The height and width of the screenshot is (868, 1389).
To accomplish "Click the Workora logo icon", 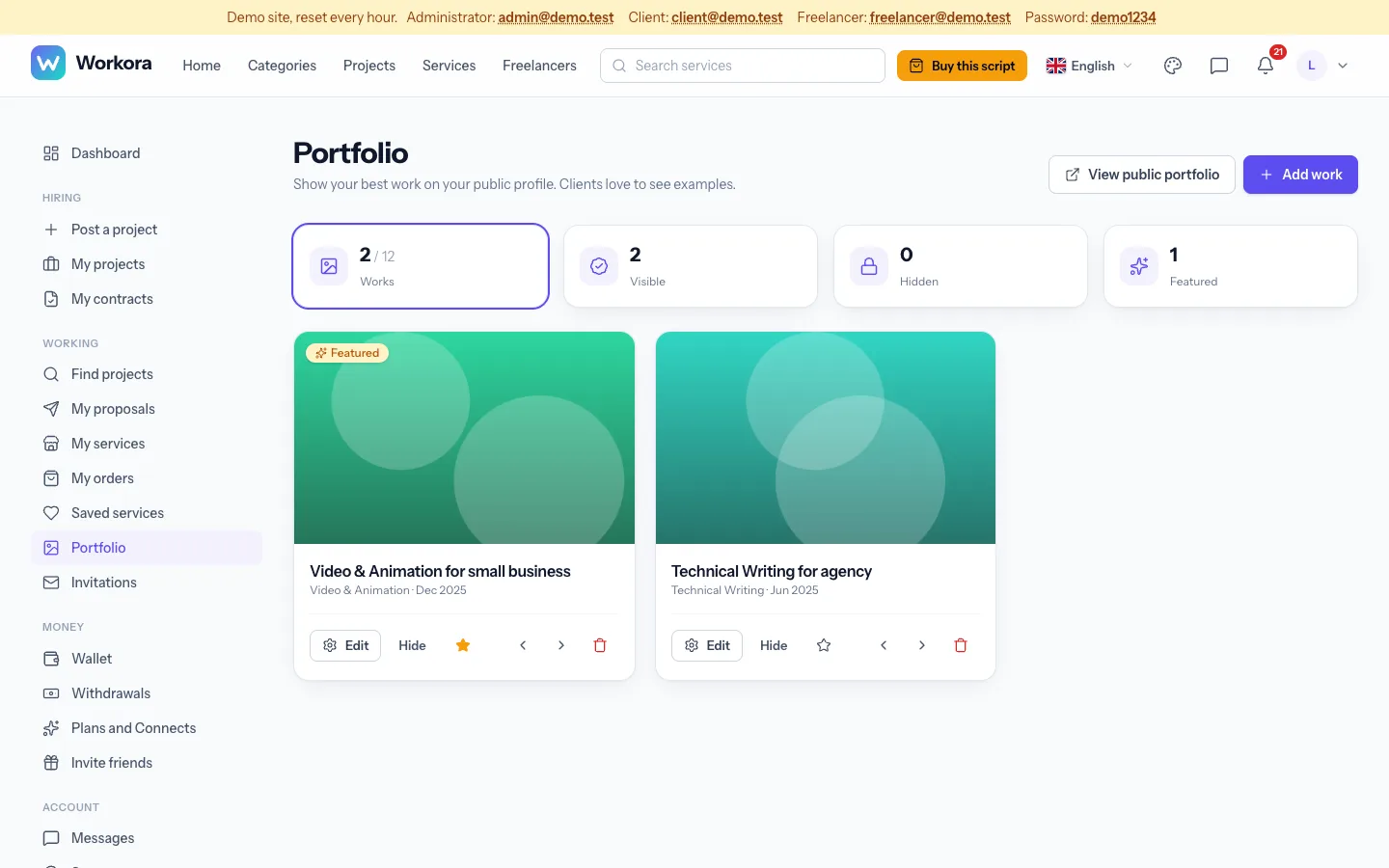I will click(x=48, y=64).
